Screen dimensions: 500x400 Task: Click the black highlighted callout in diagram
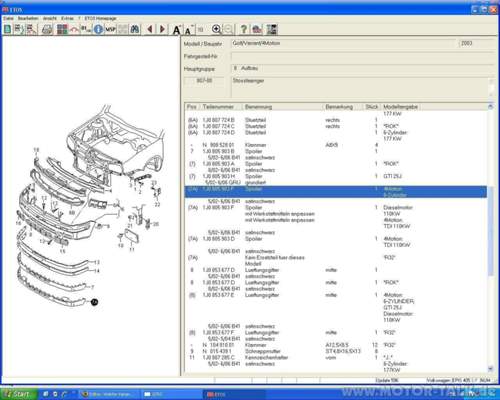(94, 302)
